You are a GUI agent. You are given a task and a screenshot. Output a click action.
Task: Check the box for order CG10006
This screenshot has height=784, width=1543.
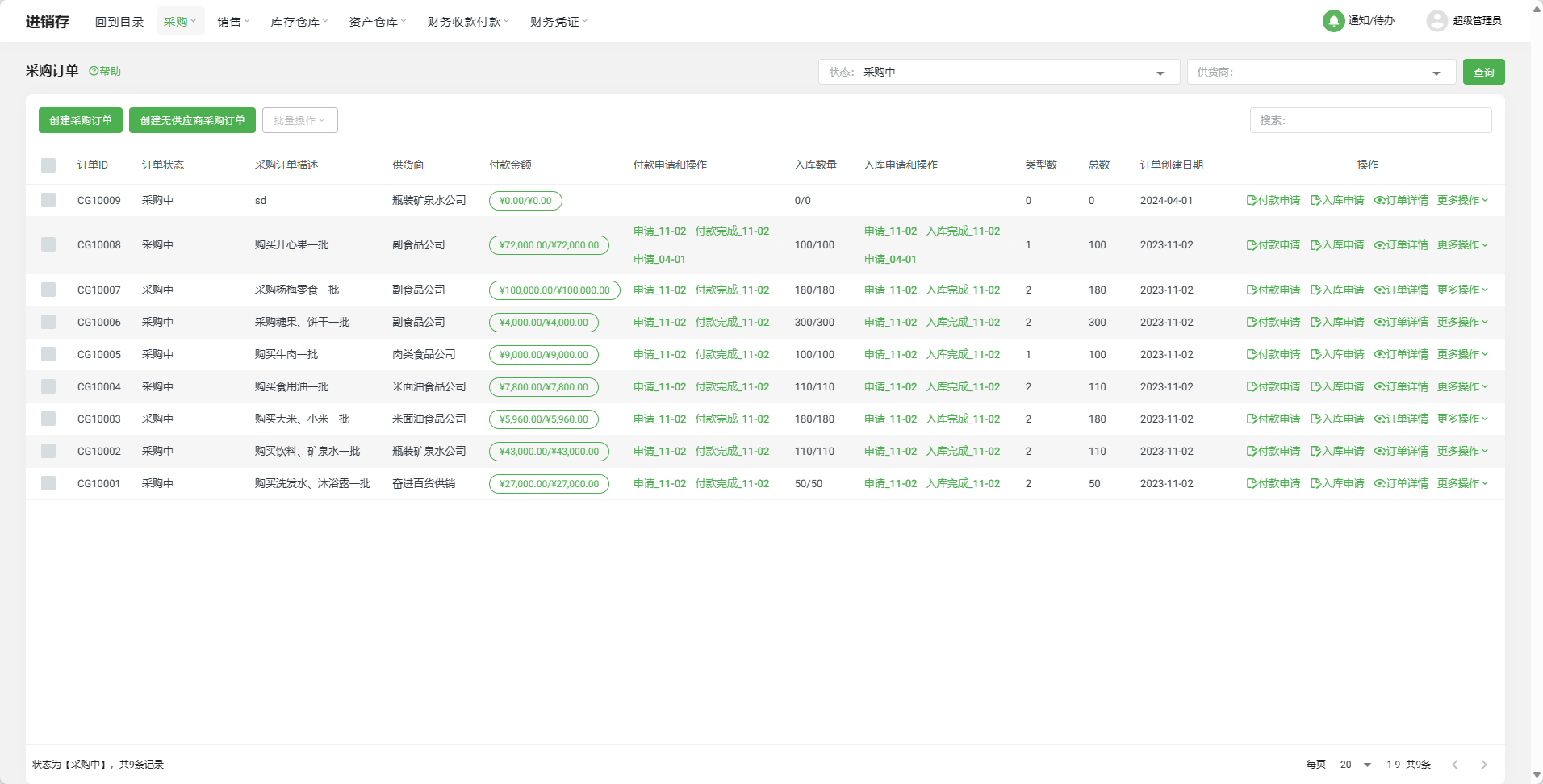coord(48,322)
